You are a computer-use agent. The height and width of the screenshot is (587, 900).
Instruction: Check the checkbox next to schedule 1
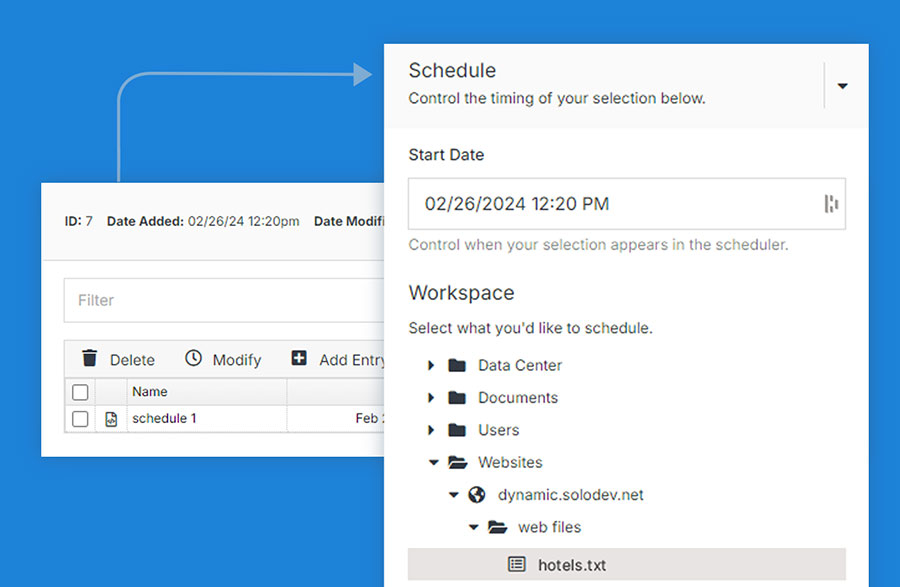click(80, 419)
